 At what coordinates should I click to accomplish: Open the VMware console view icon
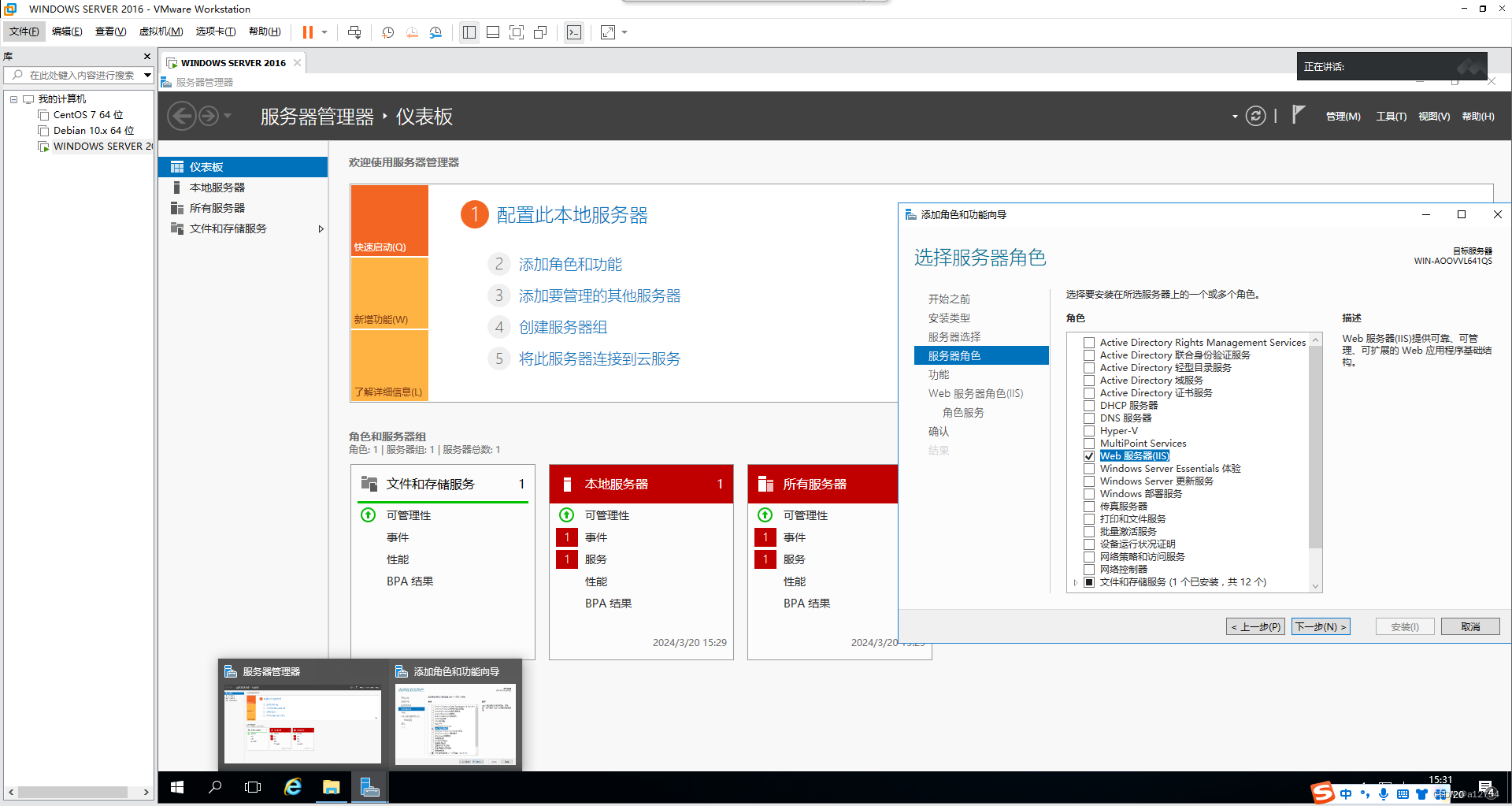(574, 32)
